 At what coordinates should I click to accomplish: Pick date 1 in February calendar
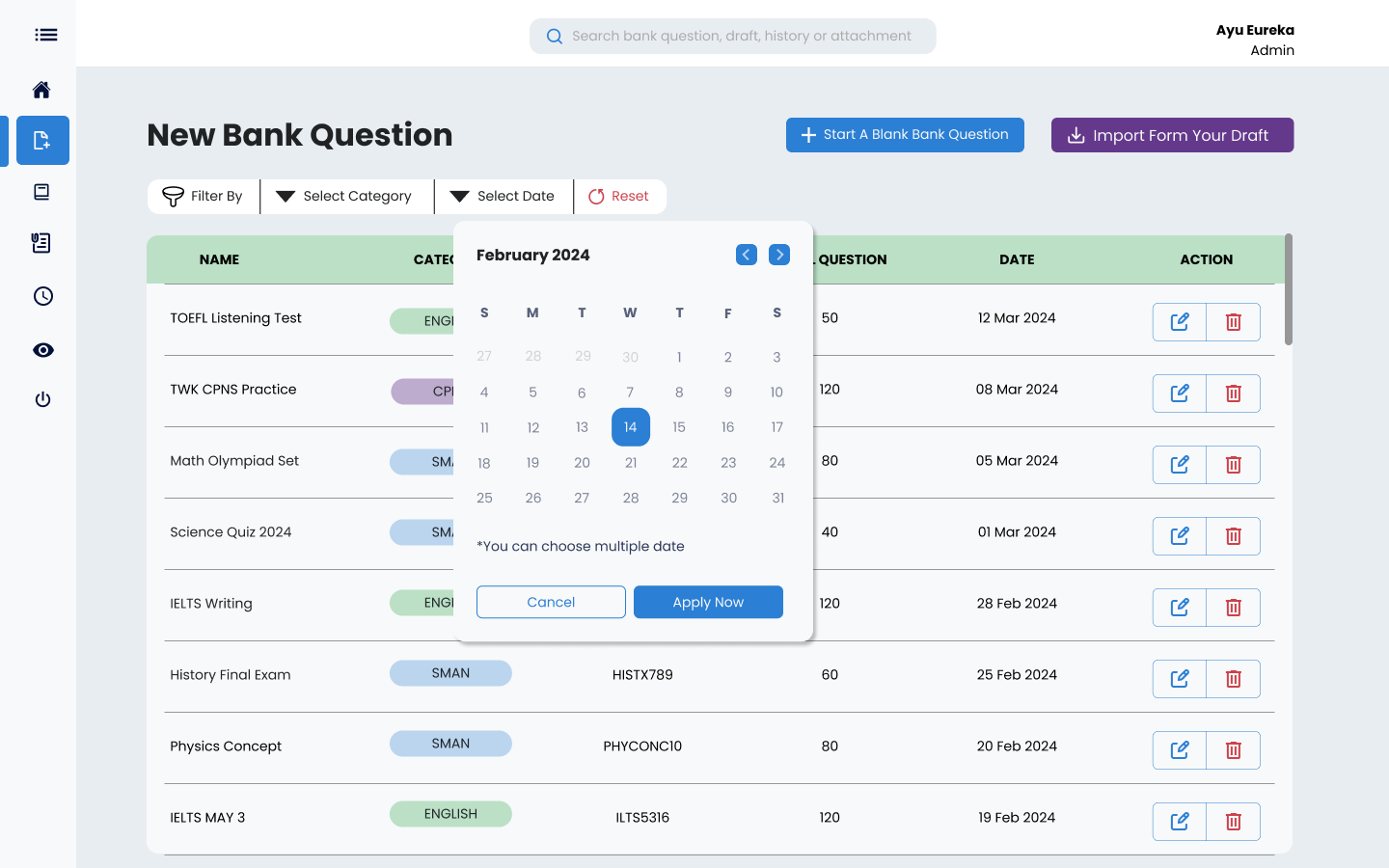(x=679, y=358)
